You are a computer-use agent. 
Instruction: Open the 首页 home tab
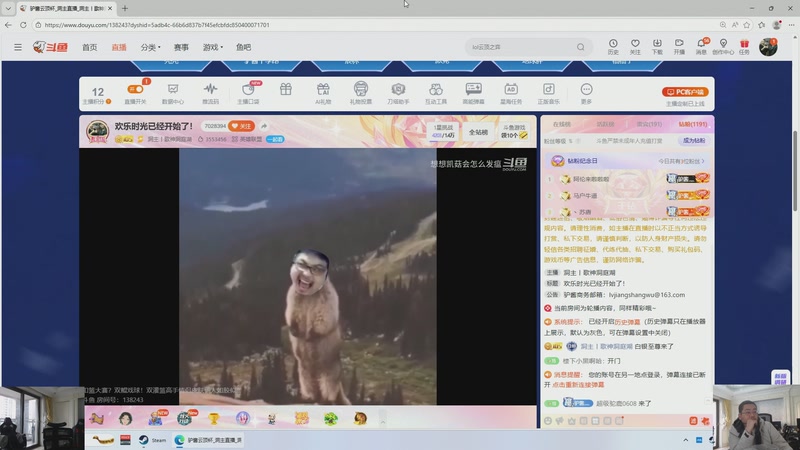click(x=89, y=47)
